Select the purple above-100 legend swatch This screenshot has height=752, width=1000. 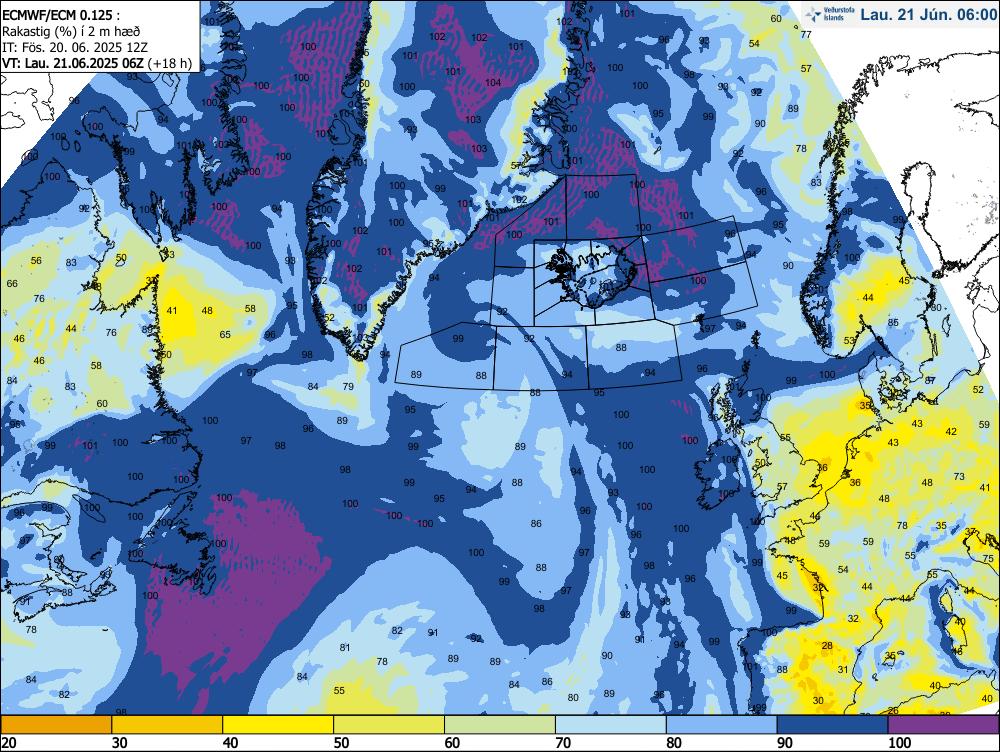point(944,725)
